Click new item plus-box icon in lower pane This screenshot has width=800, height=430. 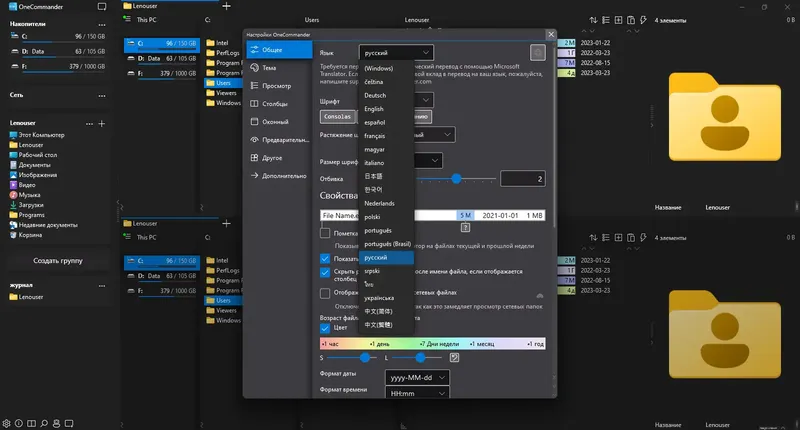(618, 237)
